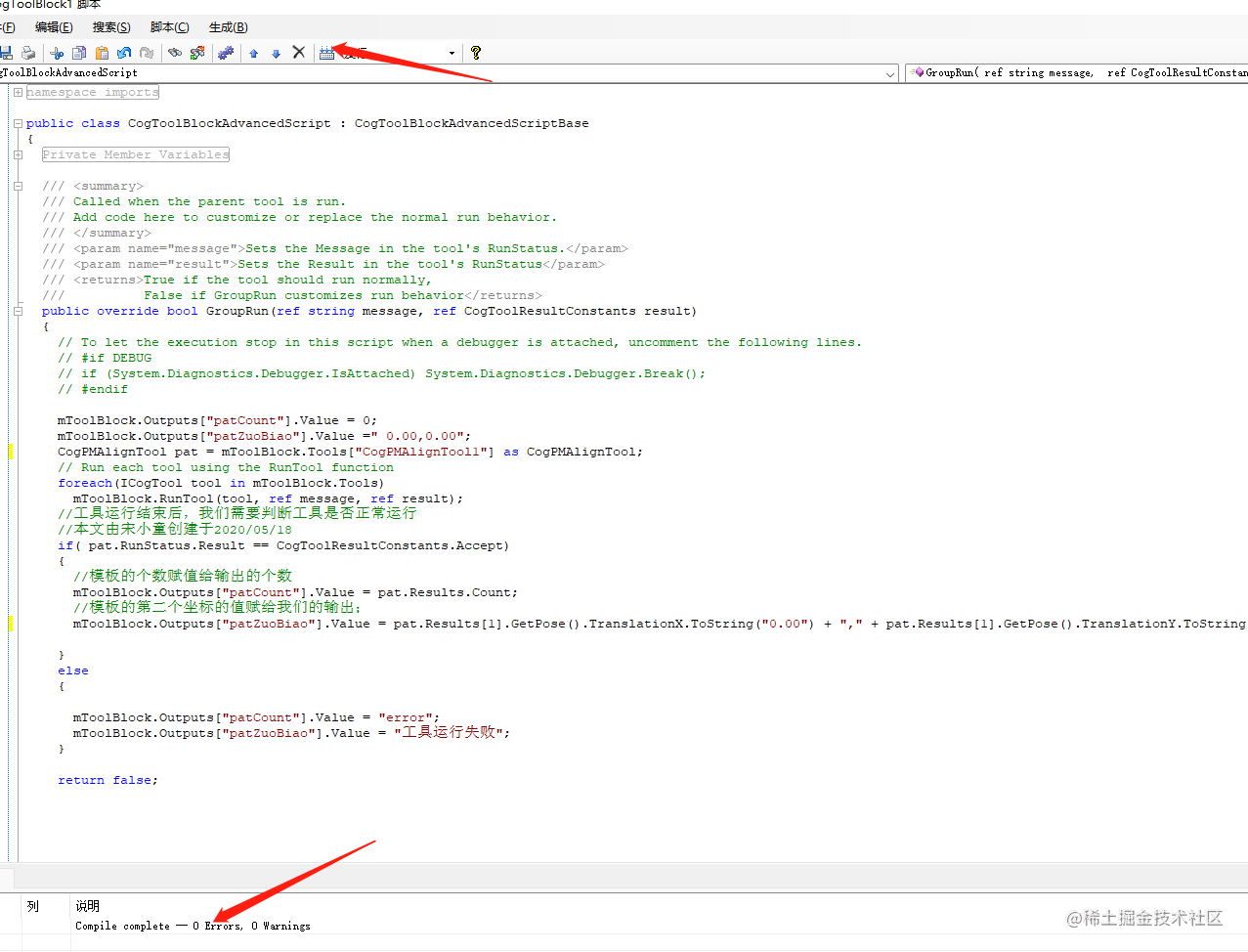Click the comment 模板的个数赋值给输出的个数

183,576
